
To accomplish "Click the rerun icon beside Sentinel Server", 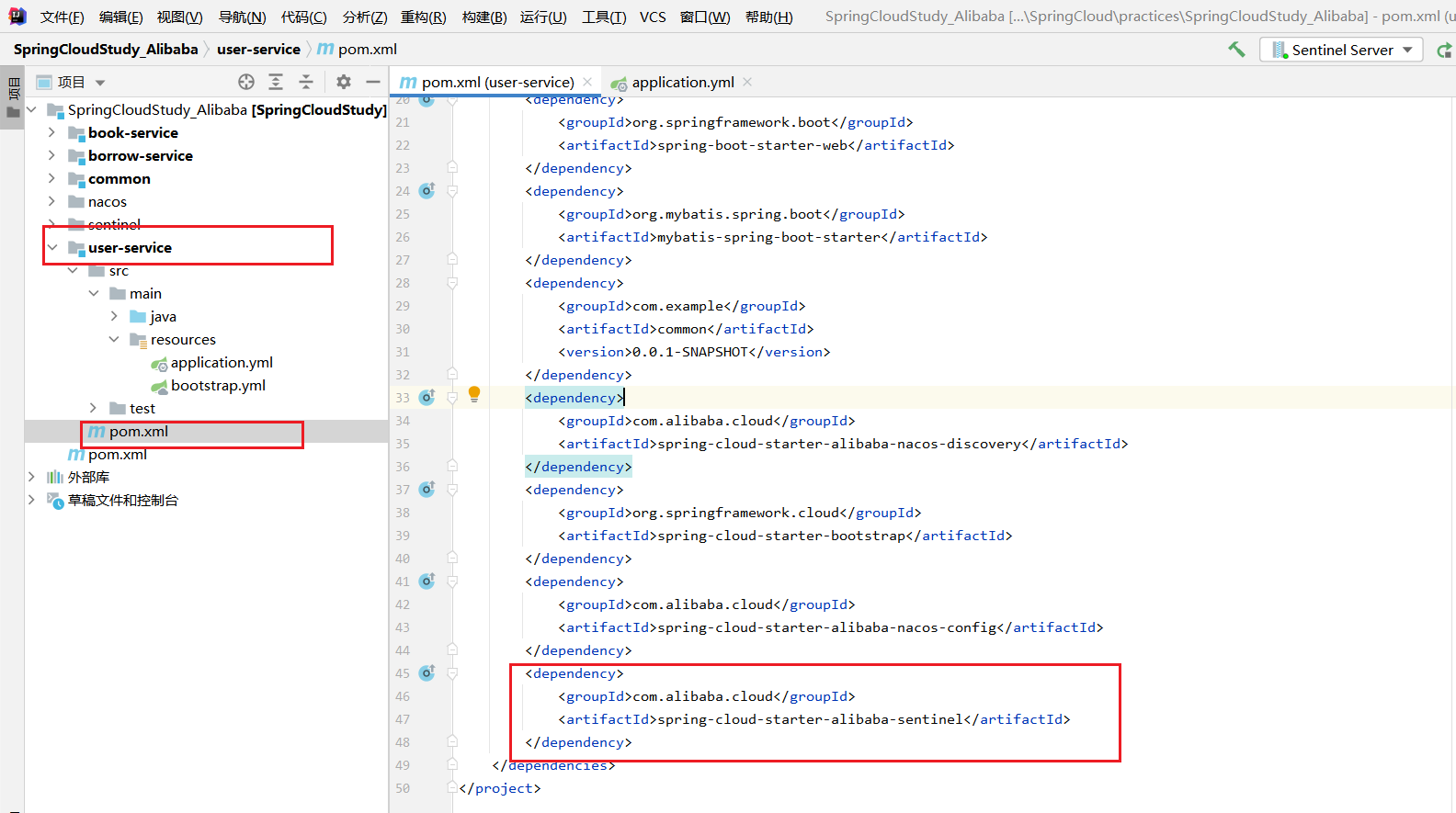I will (1445, 50).
